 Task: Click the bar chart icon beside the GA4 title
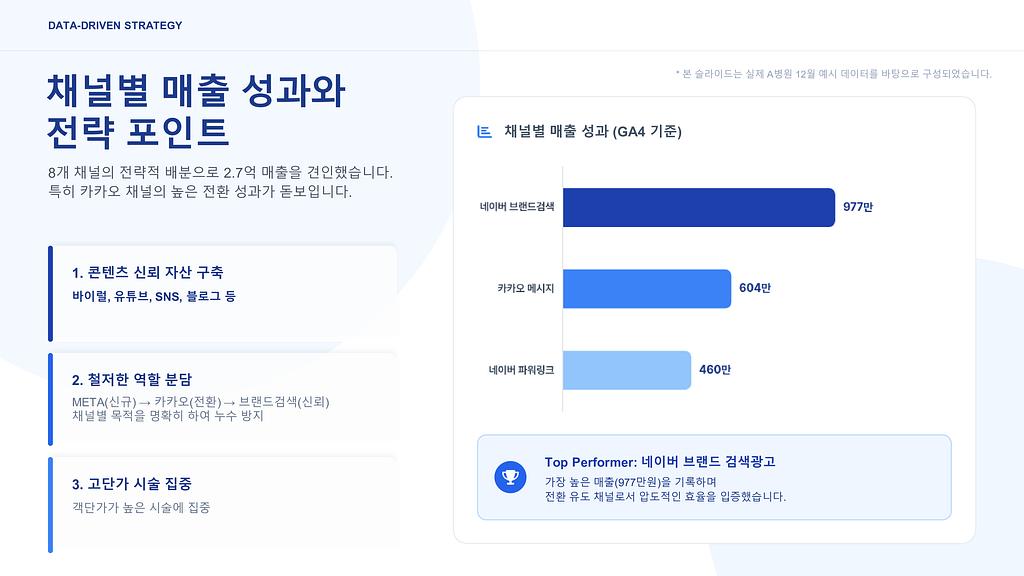[485, 132]
